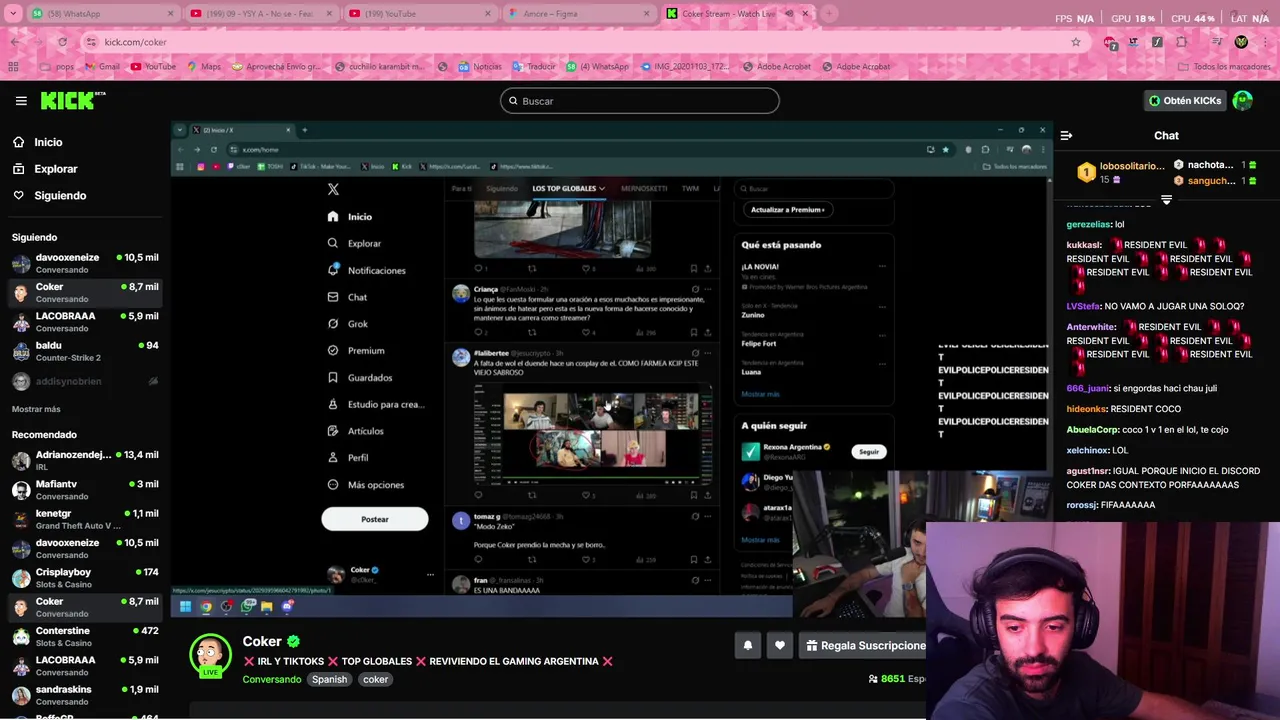Reload the kick.com page
Screen dimensions: 1280x720
point(62,42)
